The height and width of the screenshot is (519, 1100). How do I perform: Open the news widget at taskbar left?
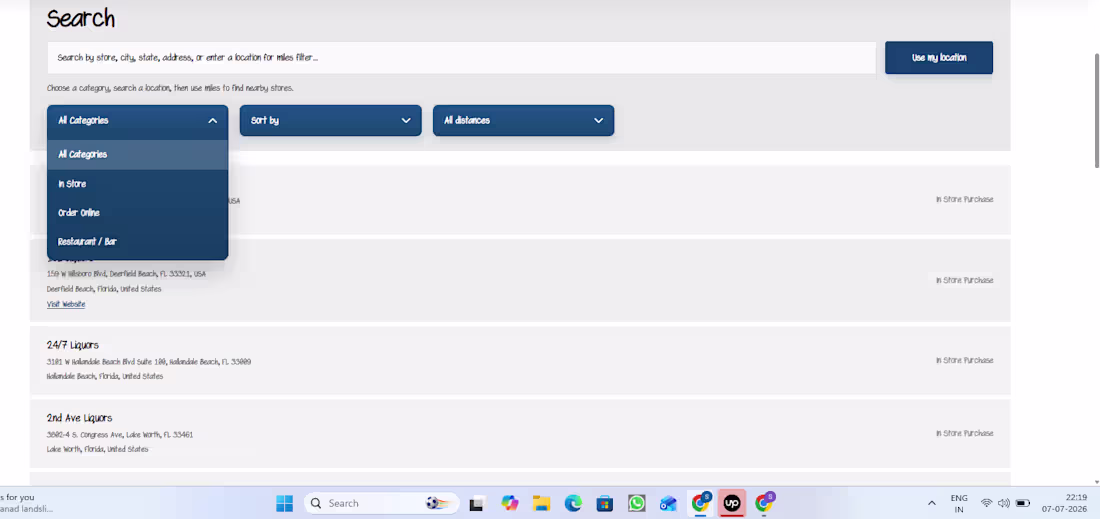27,503
